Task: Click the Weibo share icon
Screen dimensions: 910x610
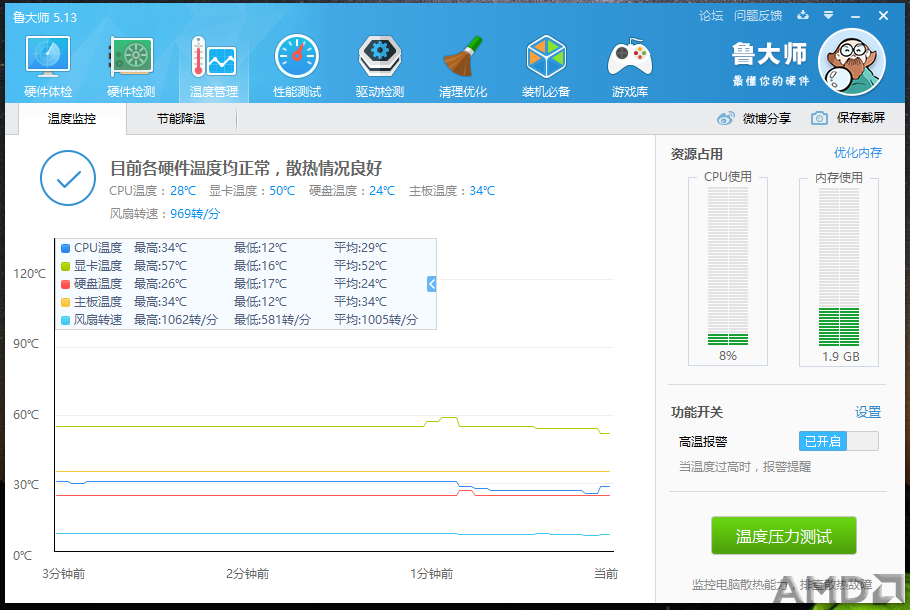Action: point(725,118)
